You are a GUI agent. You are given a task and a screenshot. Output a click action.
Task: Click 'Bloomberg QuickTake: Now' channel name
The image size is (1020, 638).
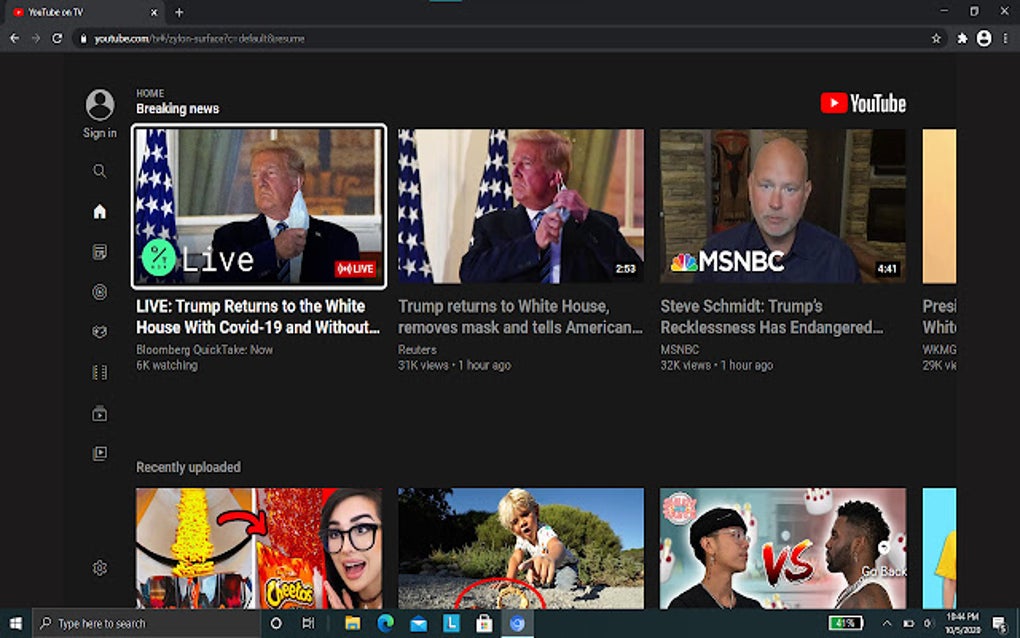204,349
